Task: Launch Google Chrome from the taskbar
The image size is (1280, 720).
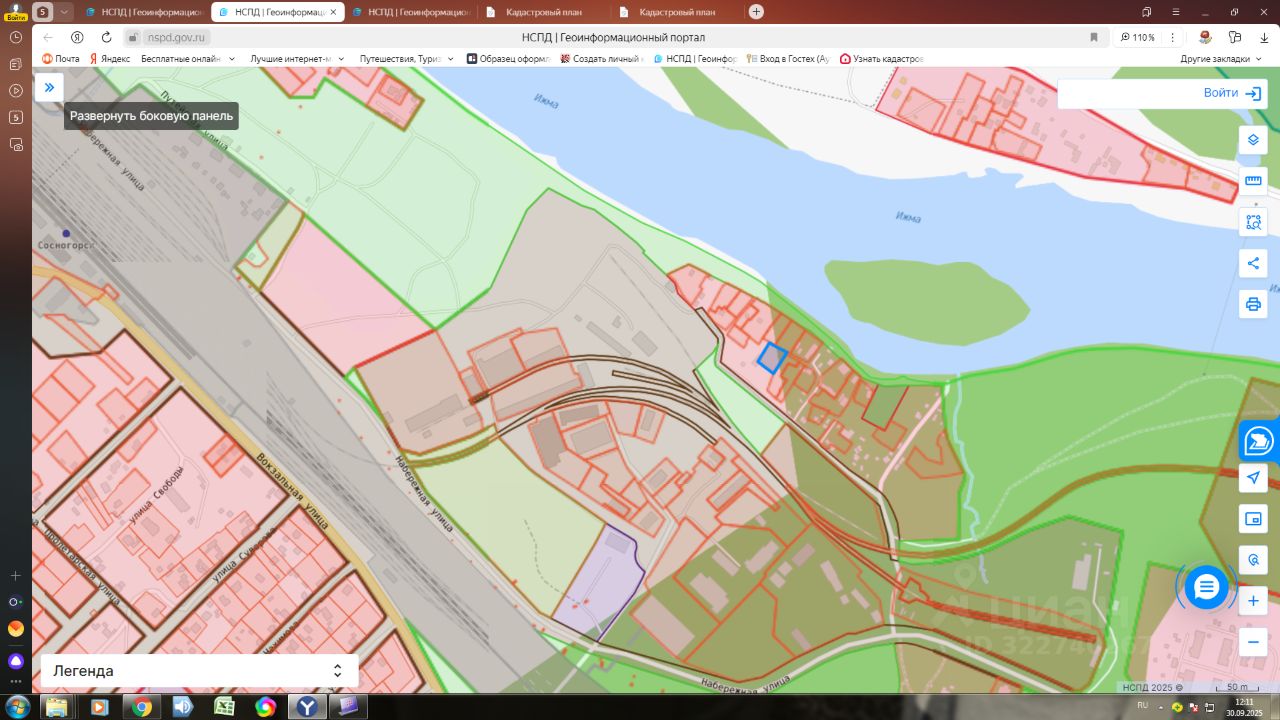Action: pos(141,707)
